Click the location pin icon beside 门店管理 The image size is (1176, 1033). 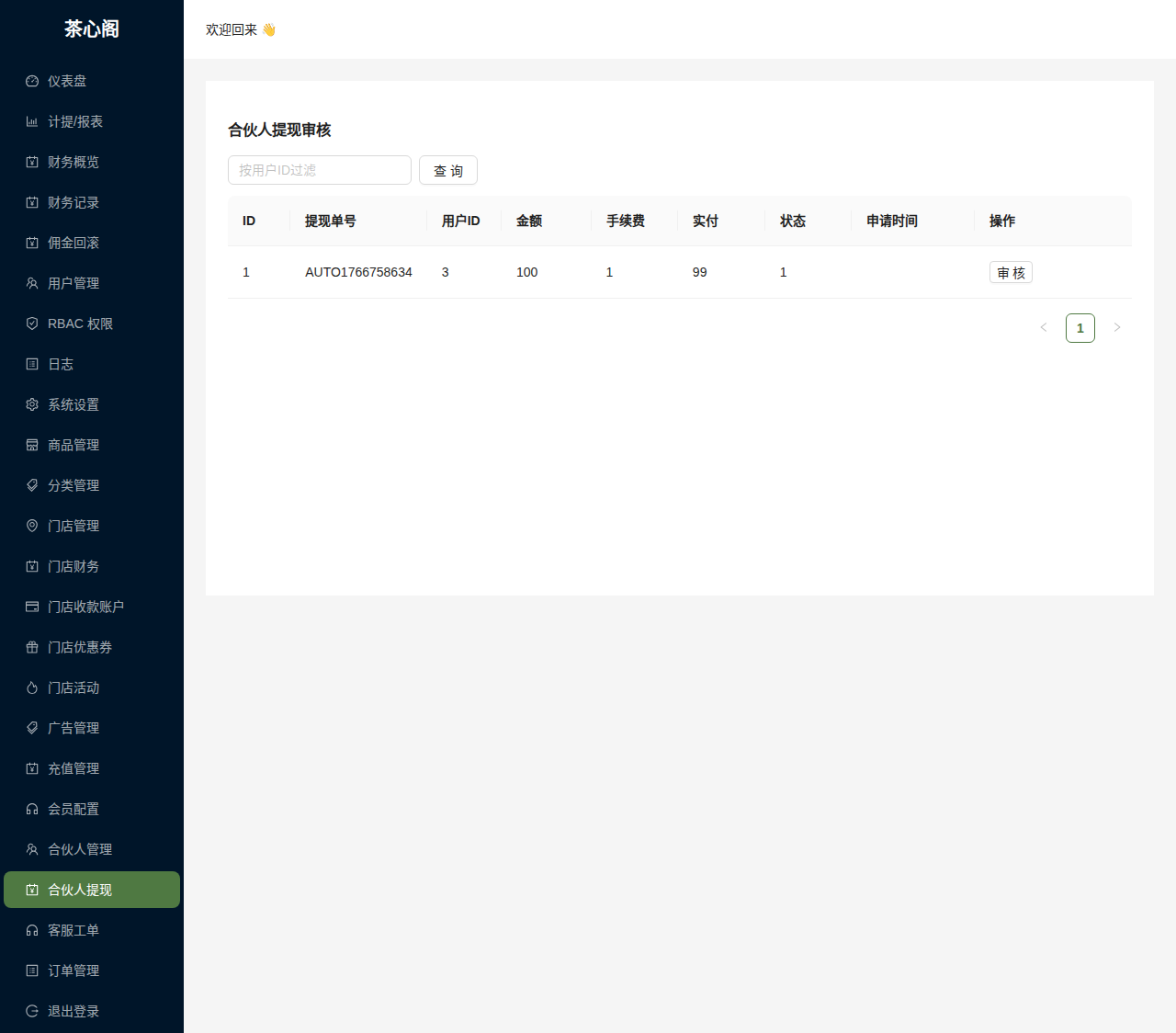click(x=32, y=526)
